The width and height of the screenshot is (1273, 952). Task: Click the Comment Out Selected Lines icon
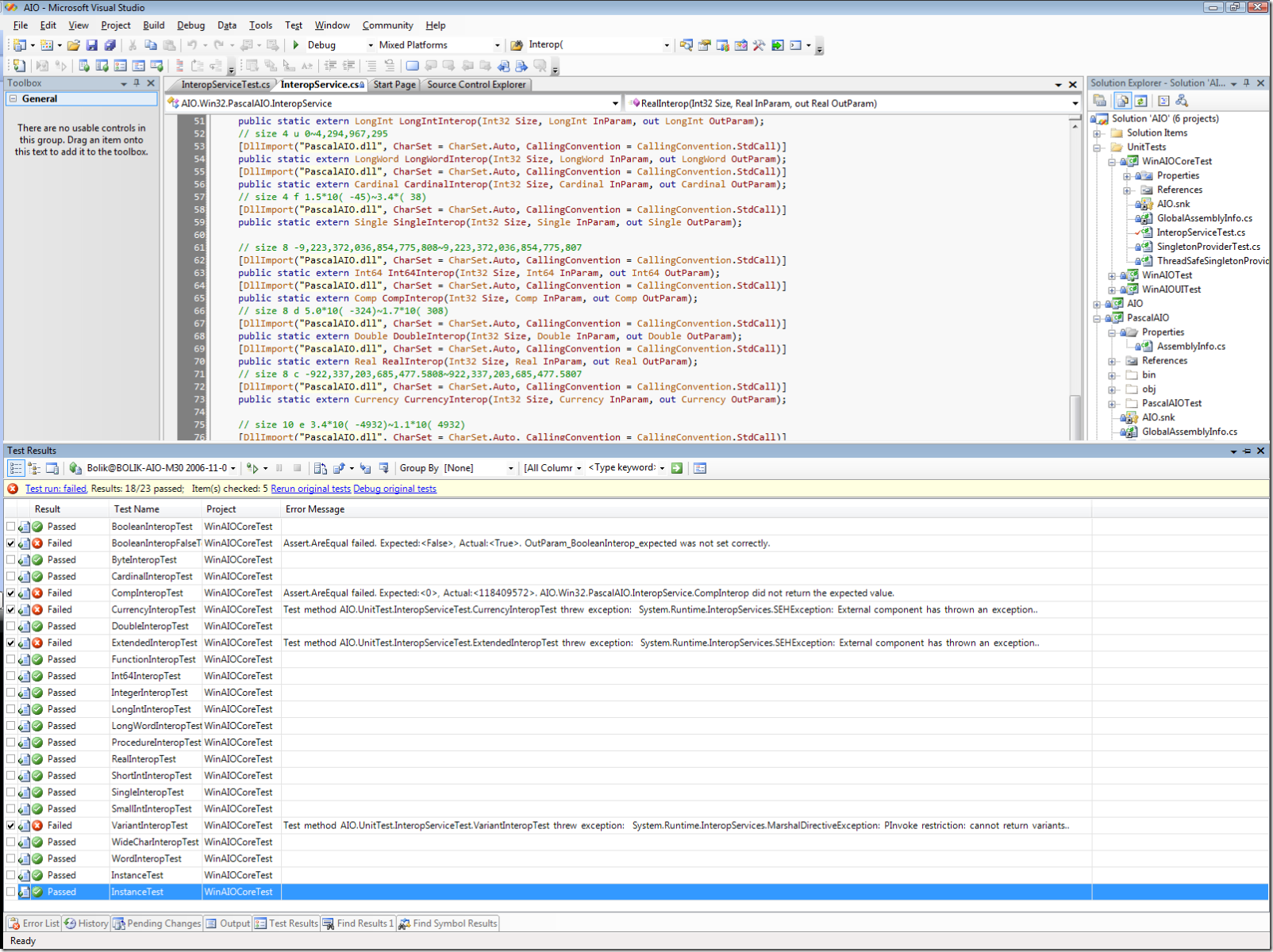pos(371,66)
